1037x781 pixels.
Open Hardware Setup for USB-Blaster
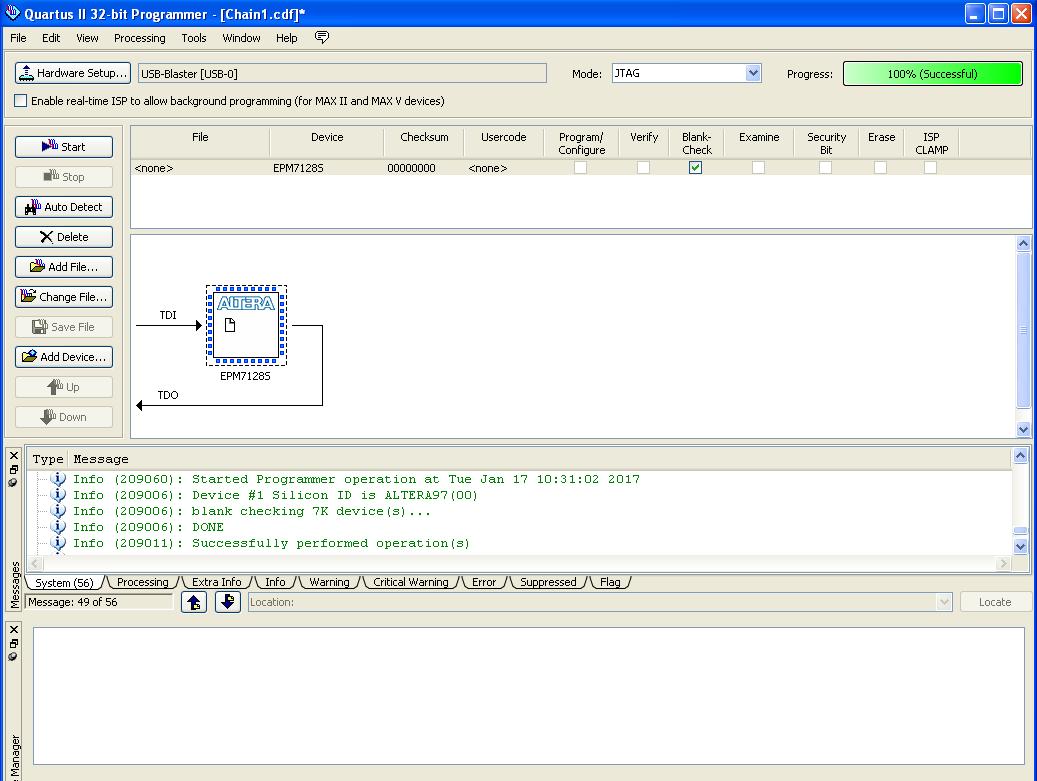[x=73, y=73]
